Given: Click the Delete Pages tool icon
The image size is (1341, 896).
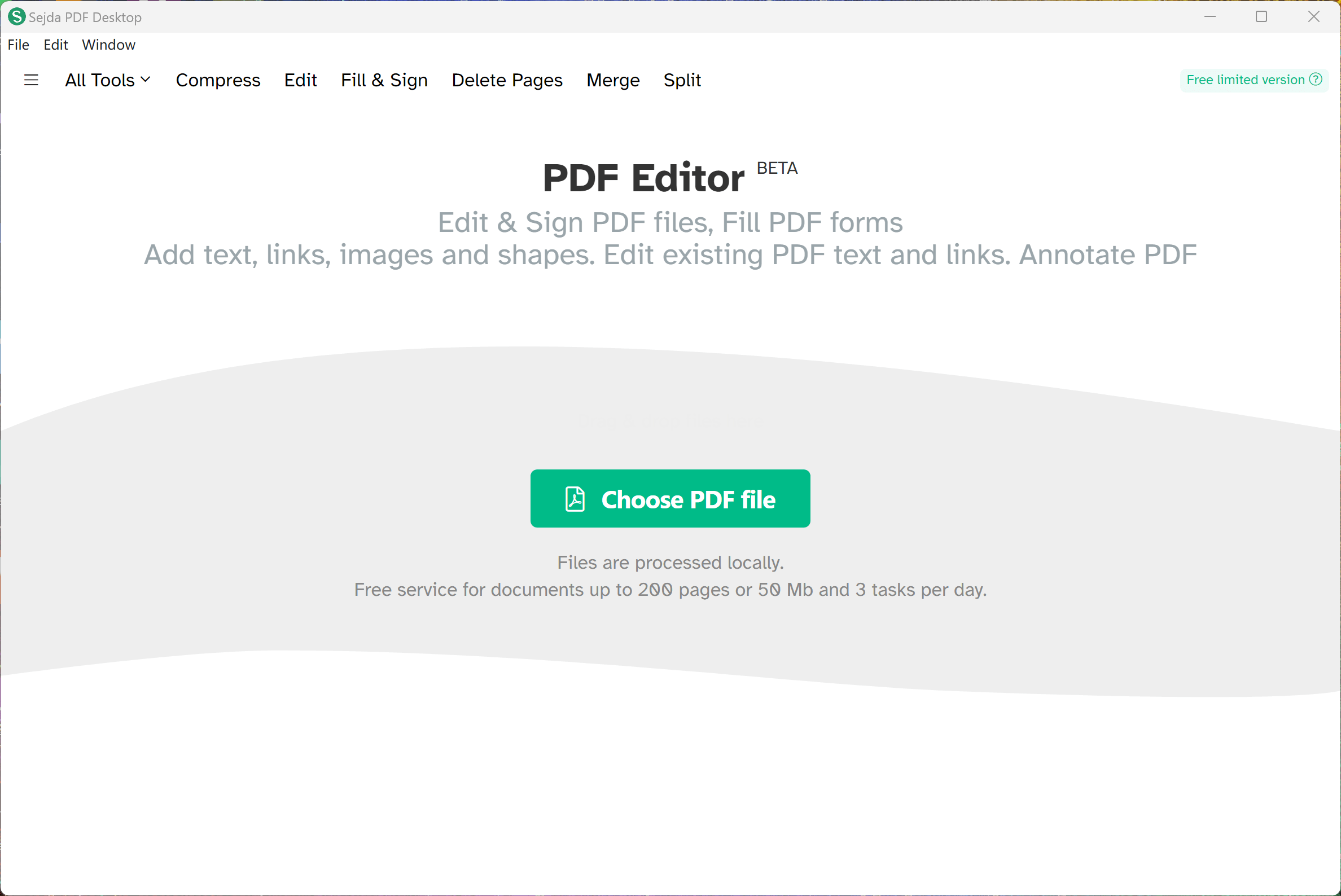Looking at the screenshot, I should click(x=507, y=79).
